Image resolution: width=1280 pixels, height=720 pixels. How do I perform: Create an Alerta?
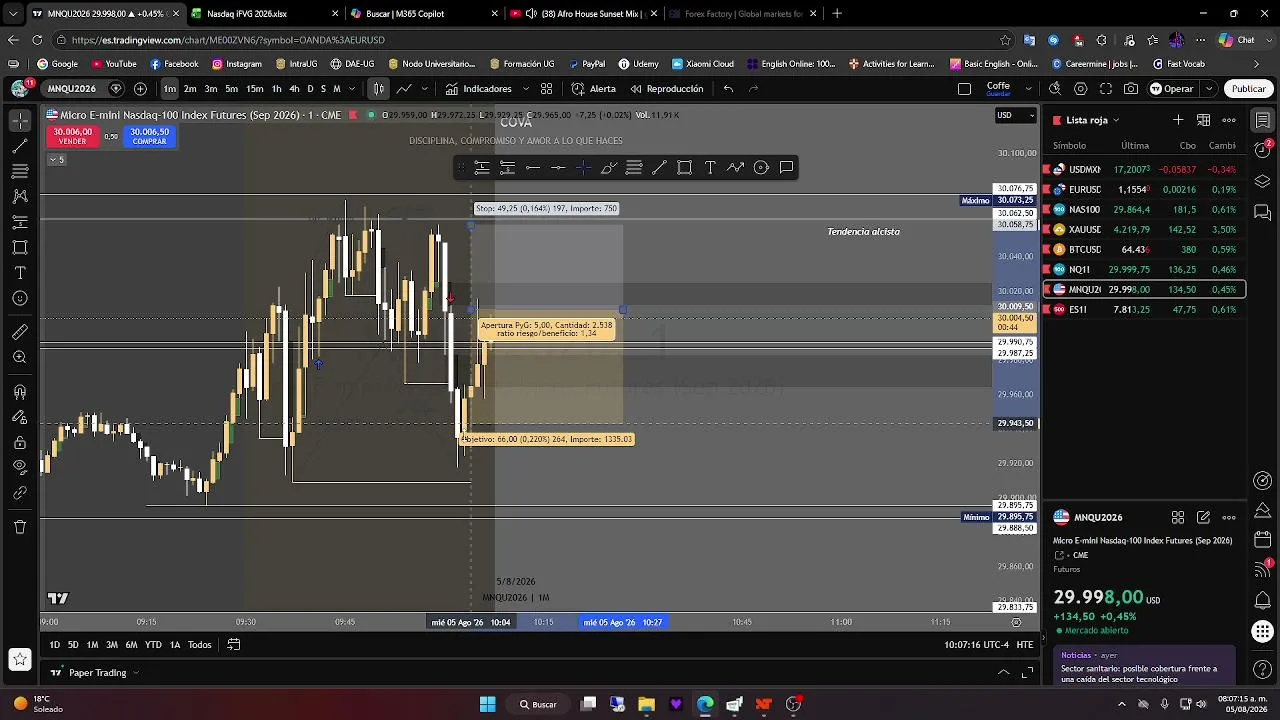(594, 89)
